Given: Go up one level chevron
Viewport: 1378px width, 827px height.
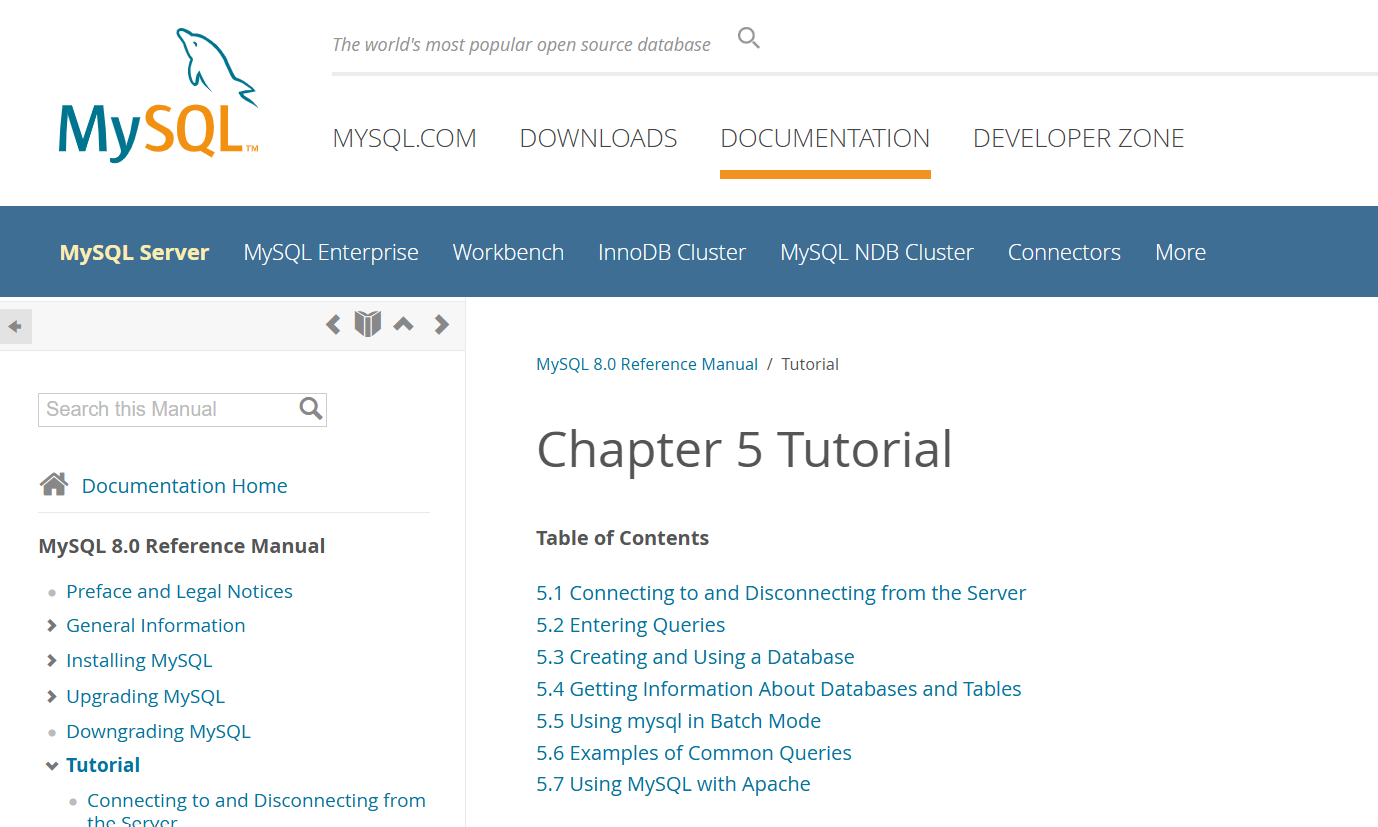Looking at the screenshot, I should (x=403, y=324).
